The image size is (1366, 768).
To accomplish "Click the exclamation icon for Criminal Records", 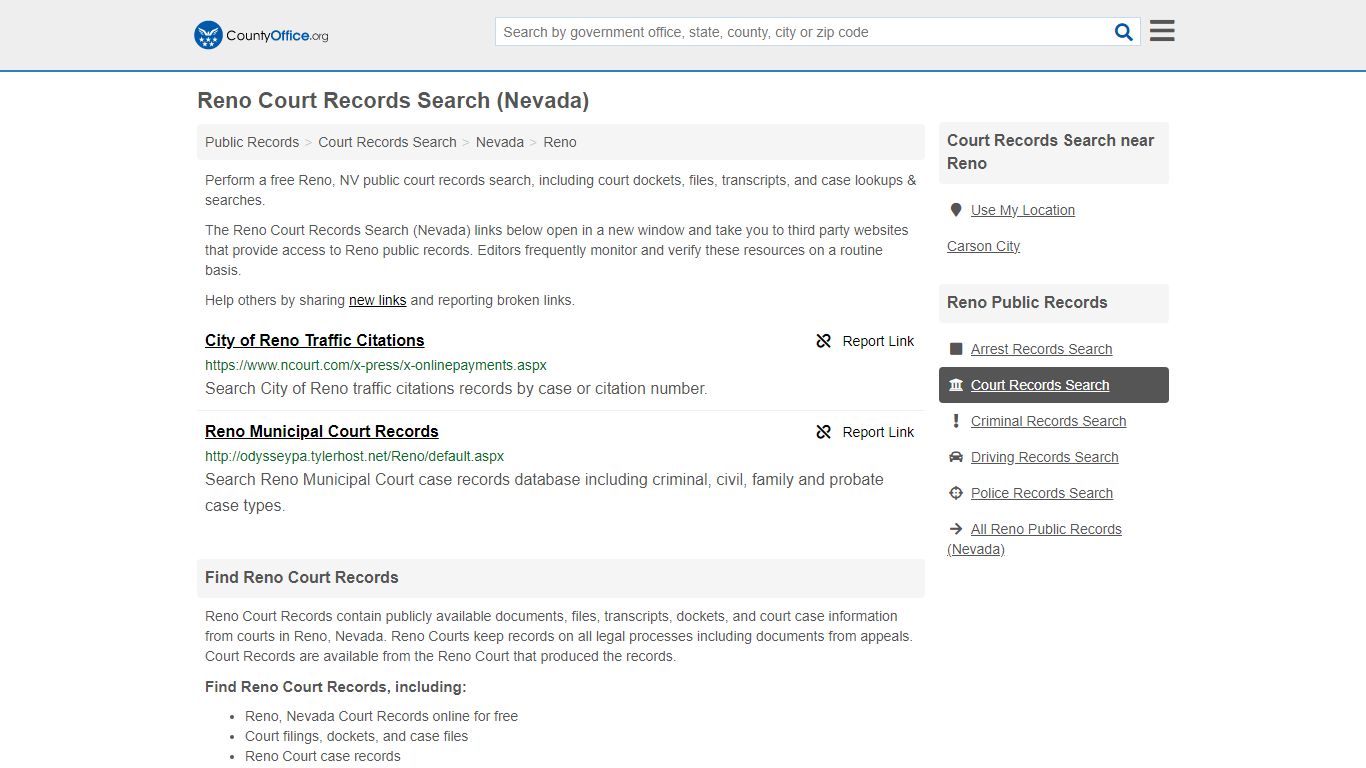I will (x=956, y=421).
